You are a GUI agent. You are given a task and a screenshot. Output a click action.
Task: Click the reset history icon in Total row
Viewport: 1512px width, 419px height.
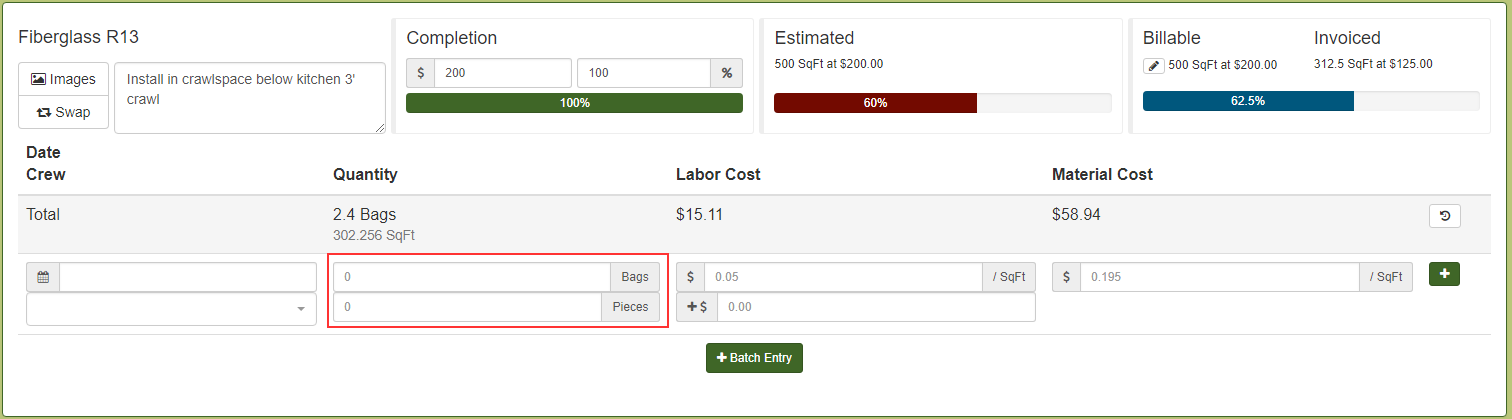(x=1445, y=215)
